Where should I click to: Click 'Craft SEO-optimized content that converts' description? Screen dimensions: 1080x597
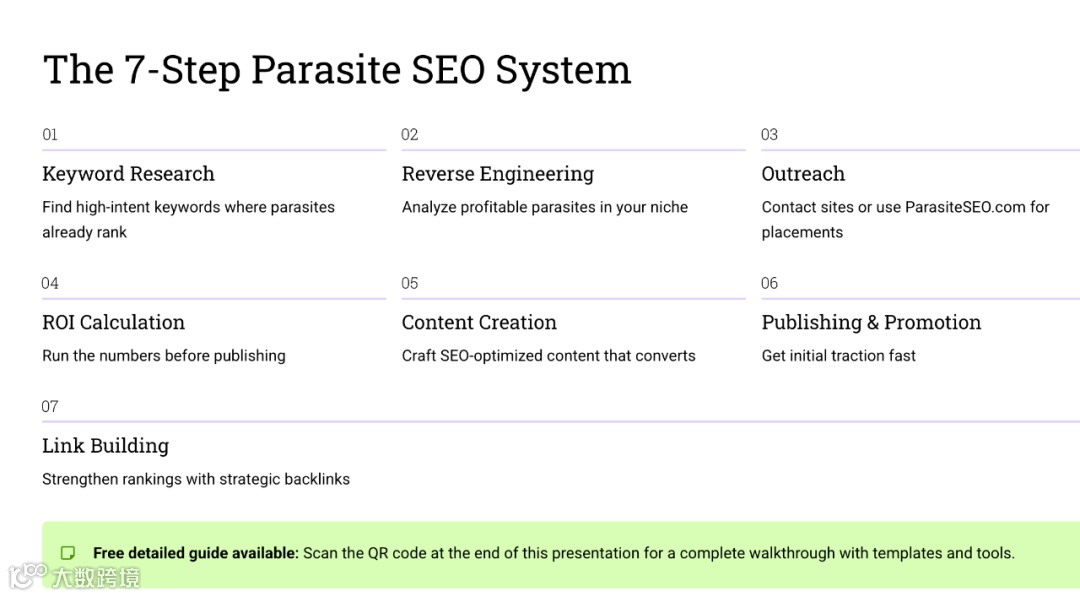(548, 356)
